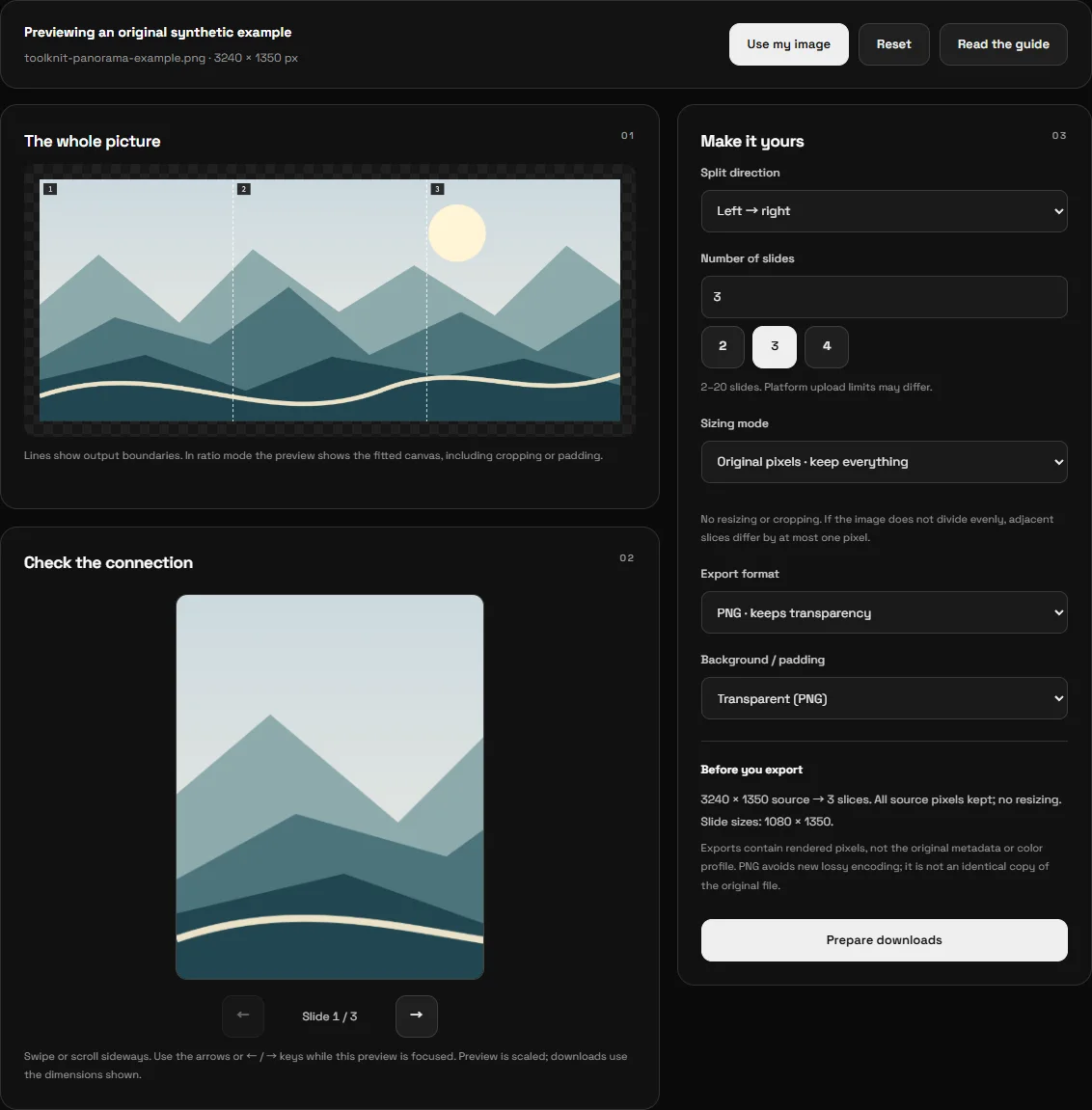Go to next slide with right arrow

[x=417, y=1015]
